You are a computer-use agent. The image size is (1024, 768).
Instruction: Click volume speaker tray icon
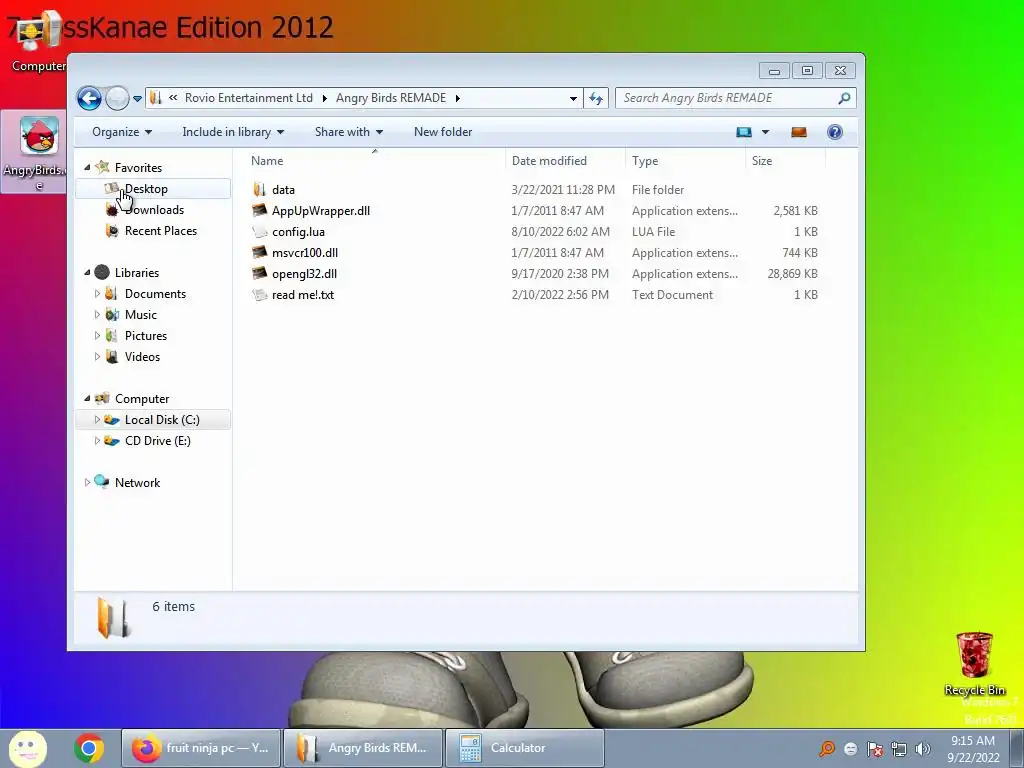coord(923,749)
